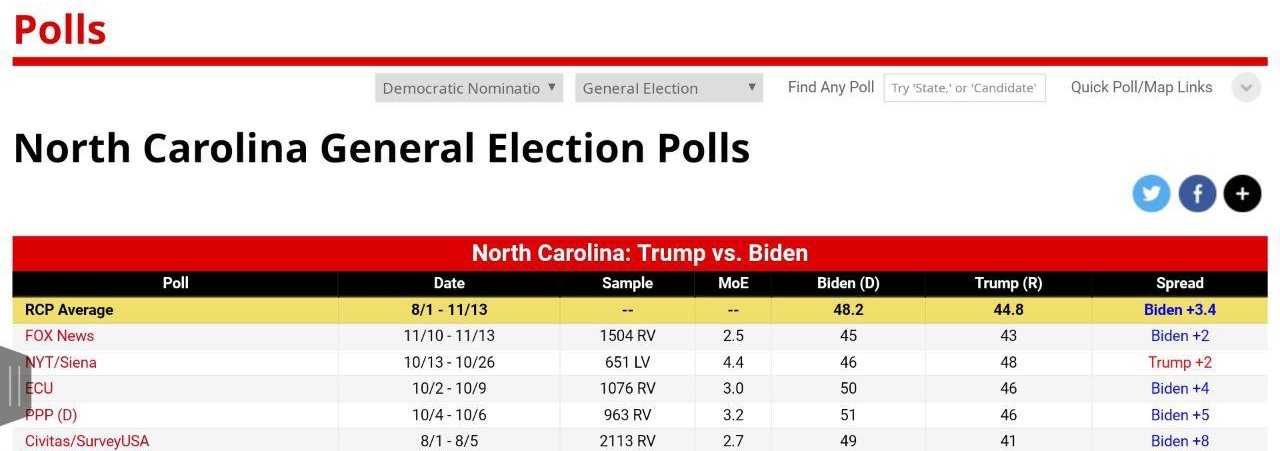The width and height of the screenshot is (1280, 451).
Task: Expand the Quick Poll/Map Links chevron
Action: coord(1246,88)
